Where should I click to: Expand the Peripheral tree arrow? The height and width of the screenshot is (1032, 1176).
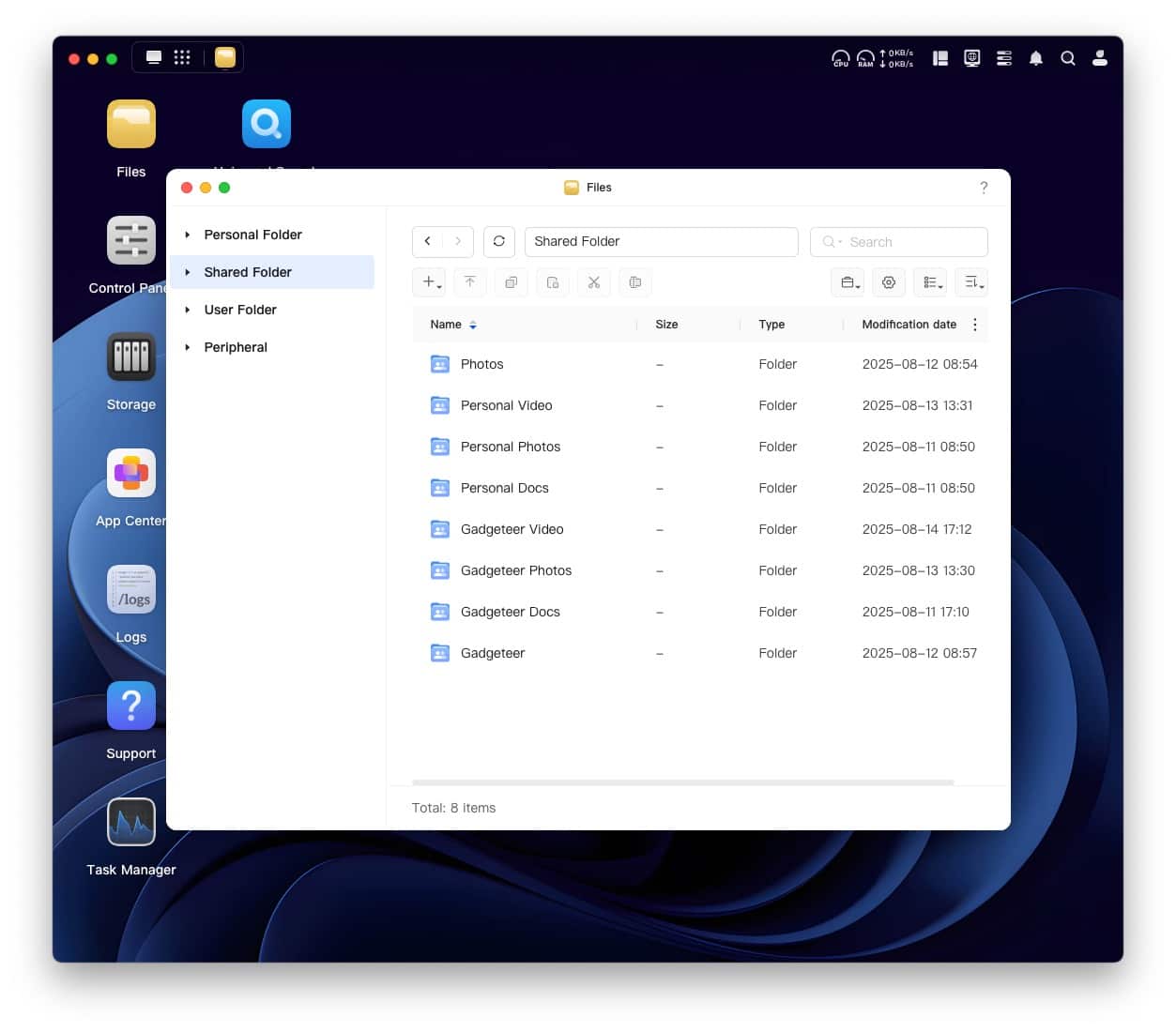point(188,347)
